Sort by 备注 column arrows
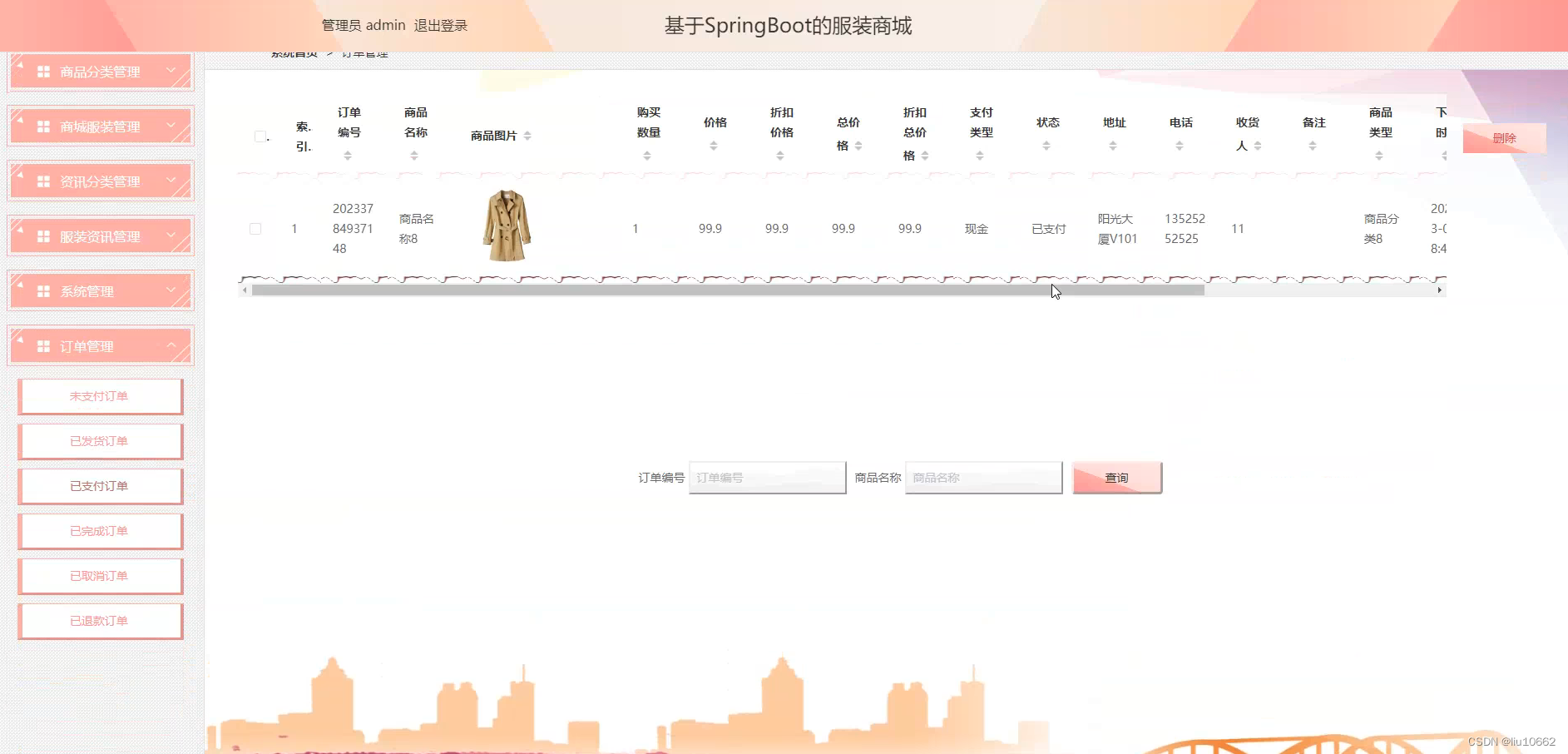 1313,146
